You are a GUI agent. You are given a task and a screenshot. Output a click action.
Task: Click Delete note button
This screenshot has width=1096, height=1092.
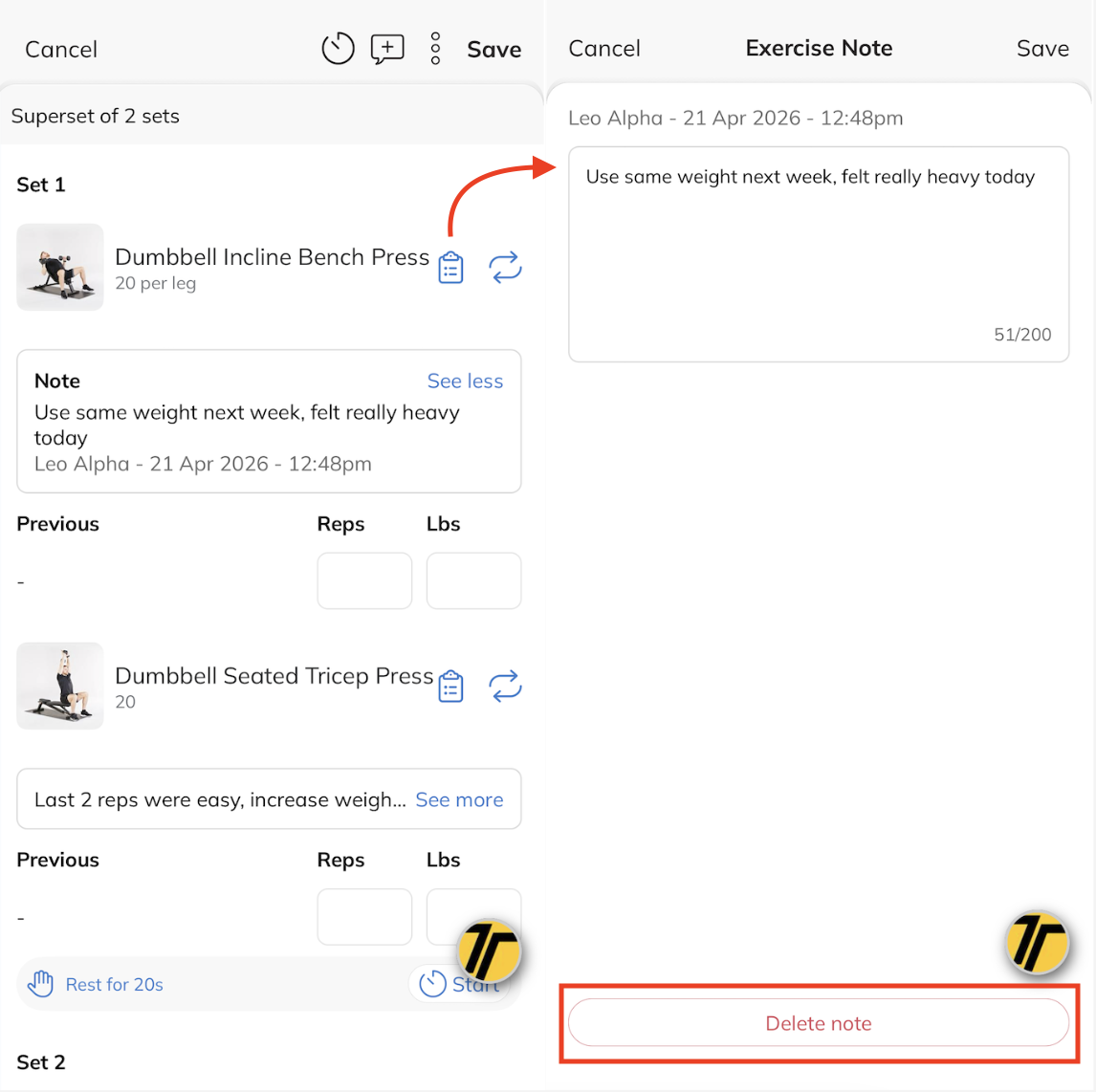[819, 1023]
